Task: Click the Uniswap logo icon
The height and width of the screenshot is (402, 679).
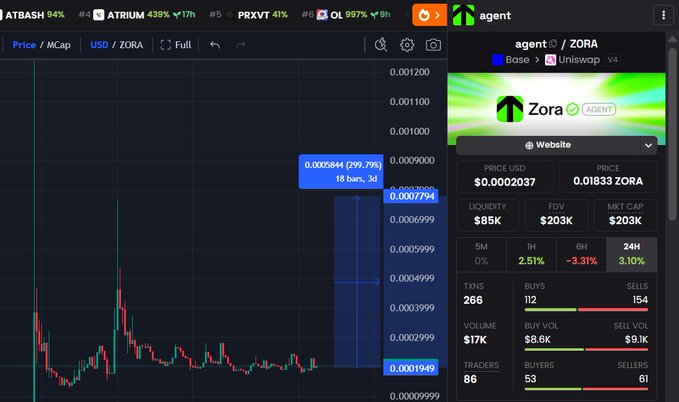Action: point(550,60)
